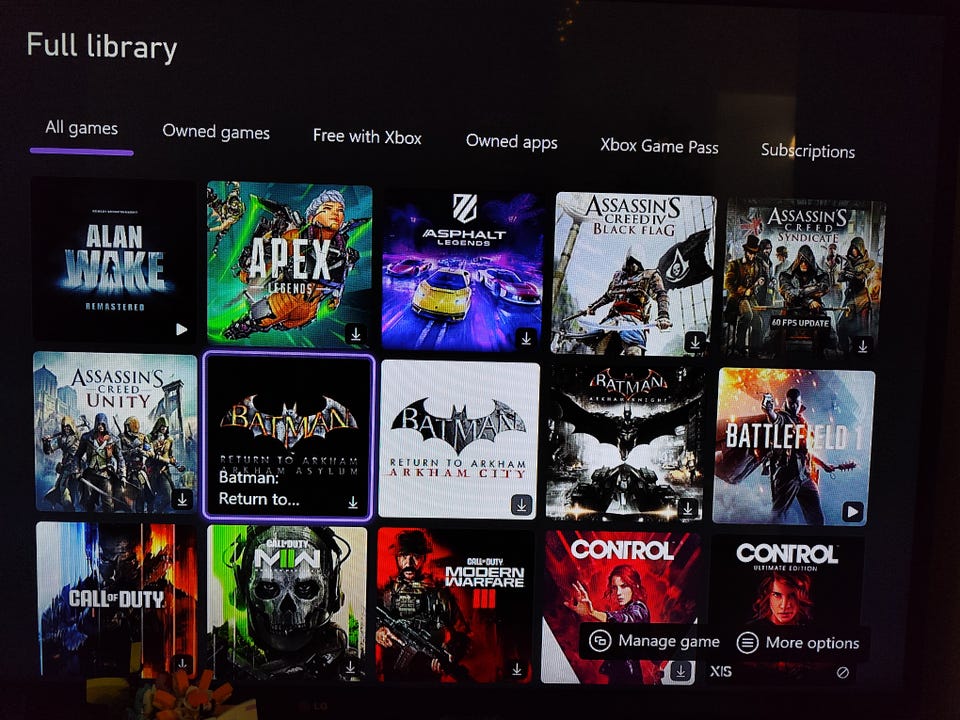Image resolution: width=960 pixels, height=720 pixels.
Task: Click the play icon on Battlefield 1 tile
Action: pyautogui.click(x=853, y=511)
